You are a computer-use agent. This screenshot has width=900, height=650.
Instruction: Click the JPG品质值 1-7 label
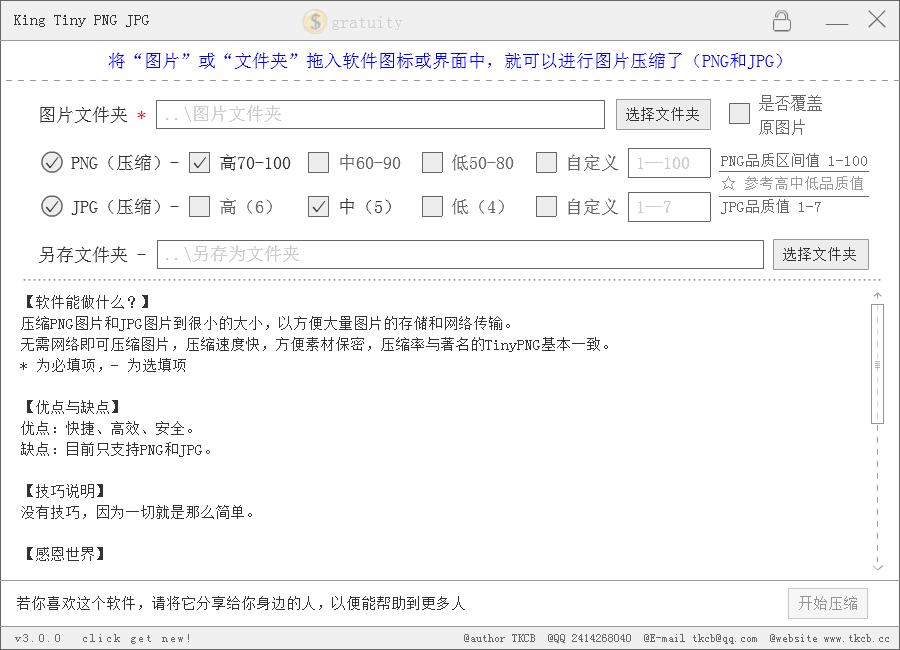coord(771,207)
